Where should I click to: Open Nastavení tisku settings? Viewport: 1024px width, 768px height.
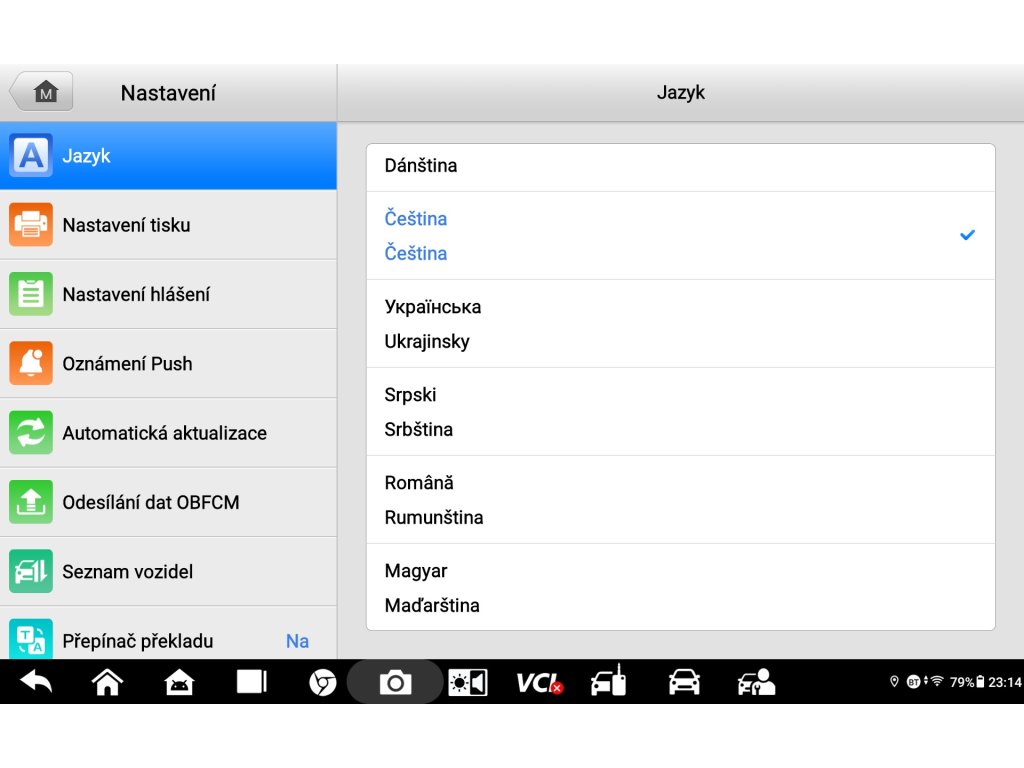[168, 225]
